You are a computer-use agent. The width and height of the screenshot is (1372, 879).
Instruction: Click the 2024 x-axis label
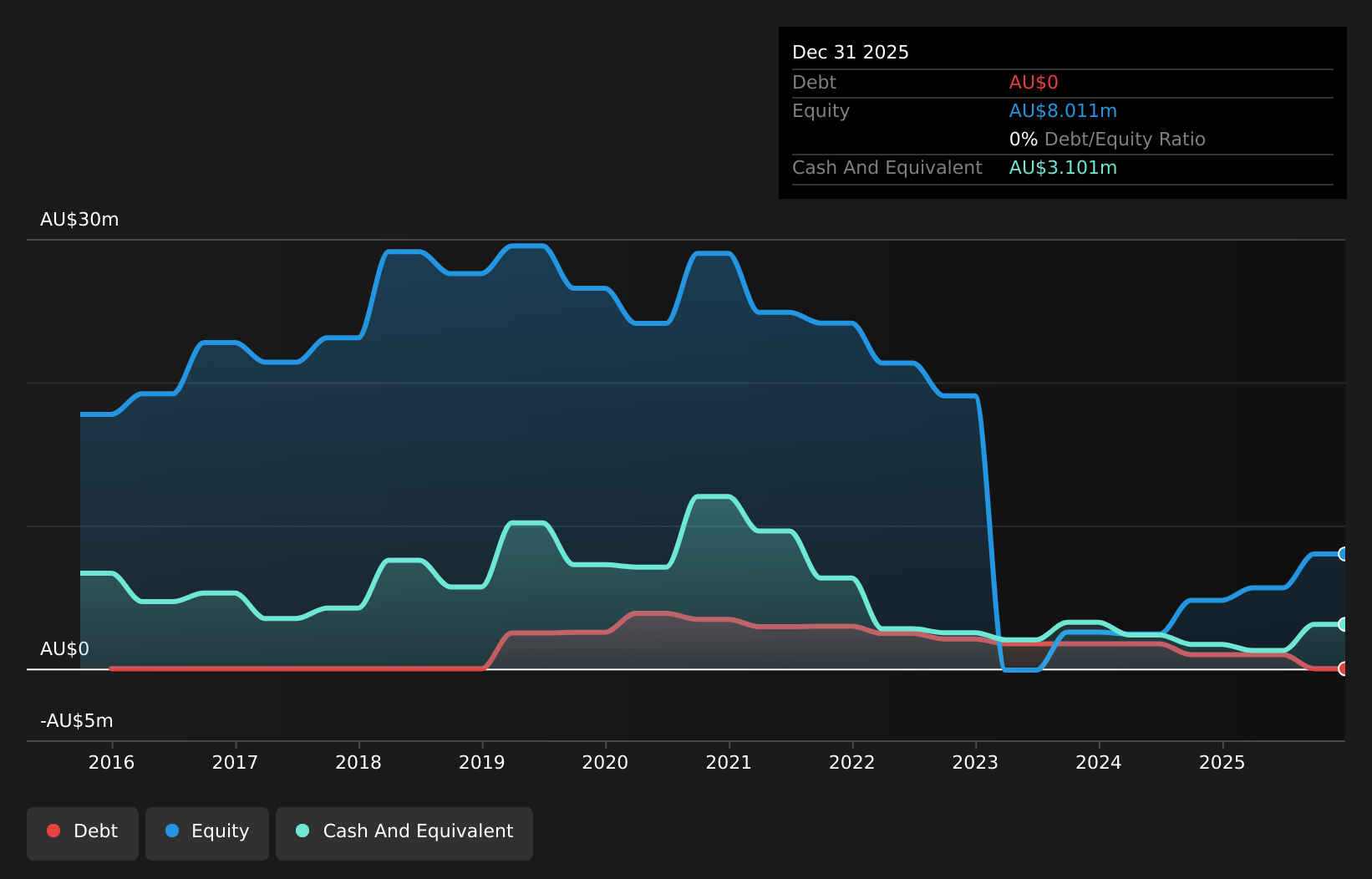1098,762
